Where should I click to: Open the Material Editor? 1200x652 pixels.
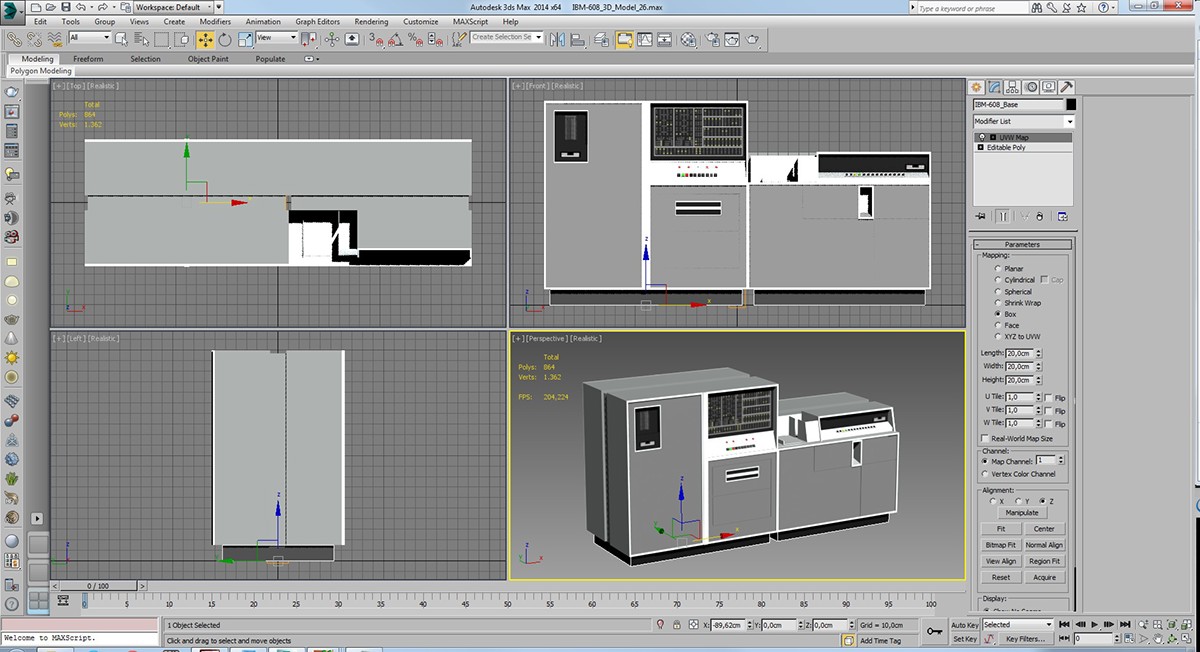point(687,39)
